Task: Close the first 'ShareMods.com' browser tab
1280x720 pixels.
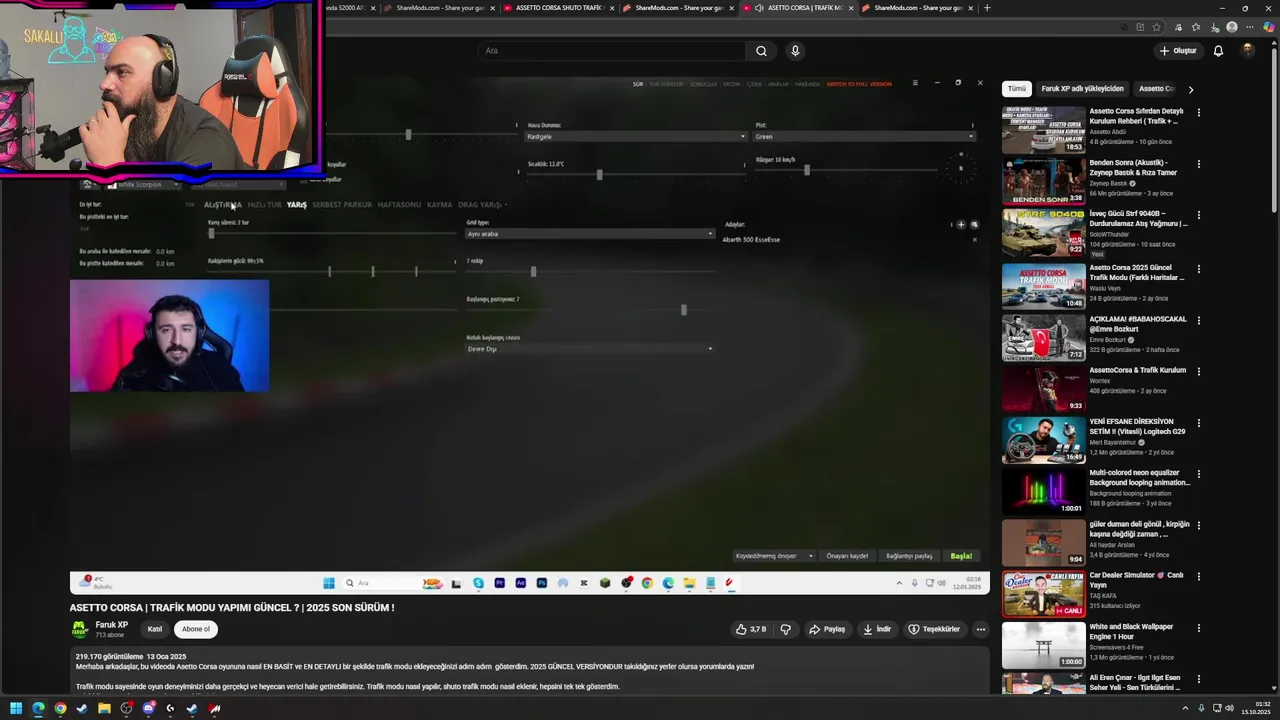Action: pos(492,8)
